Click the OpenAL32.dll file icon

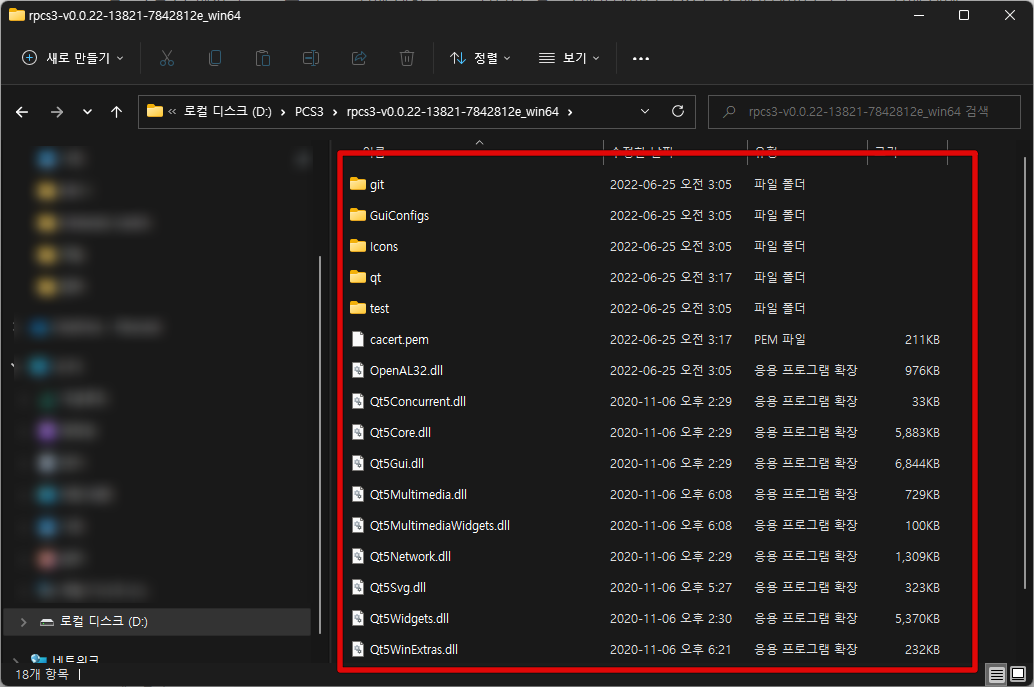click(357, 370)
